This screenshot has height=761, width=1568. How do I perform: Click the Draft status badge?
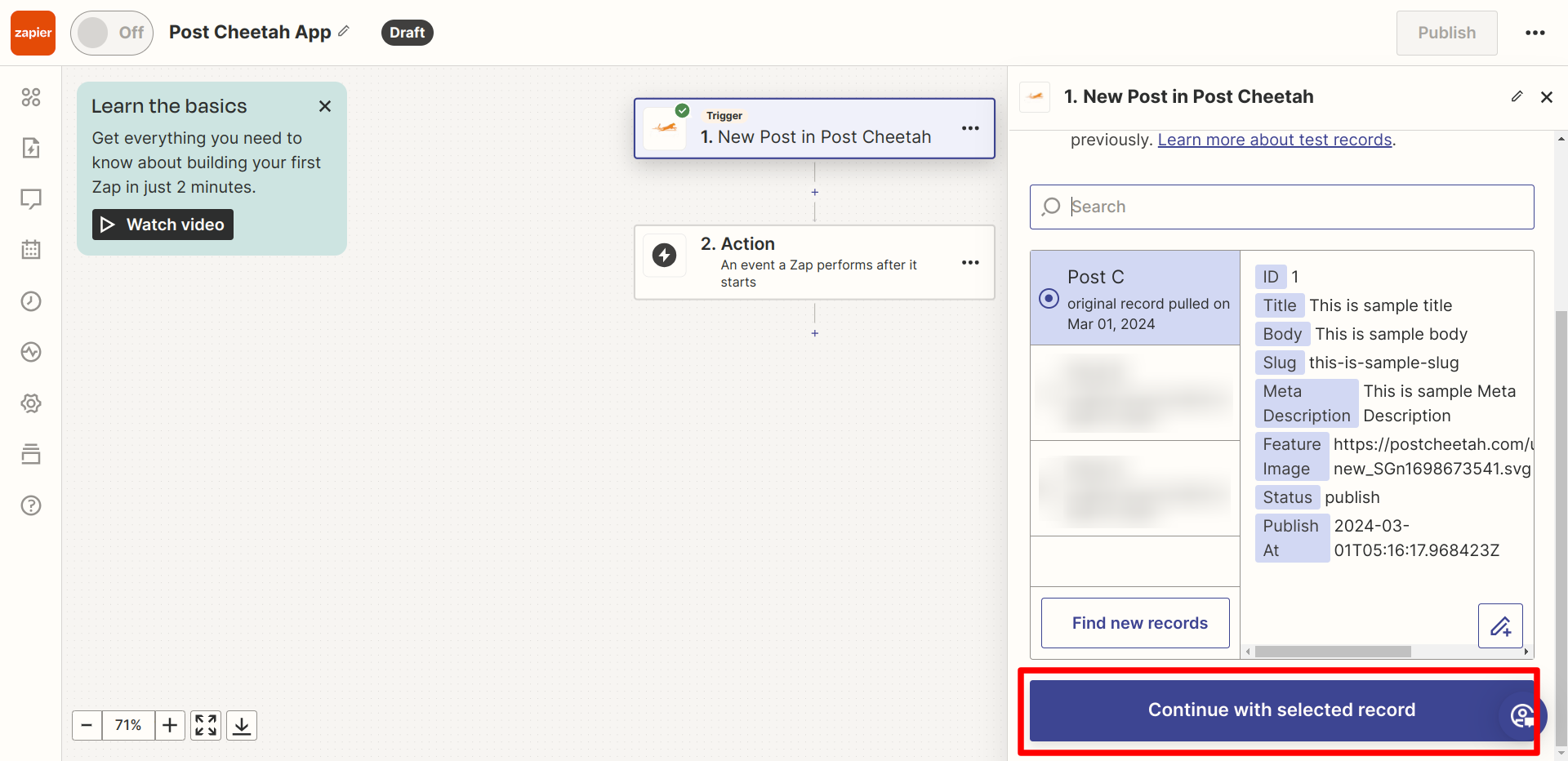[407, 33]
